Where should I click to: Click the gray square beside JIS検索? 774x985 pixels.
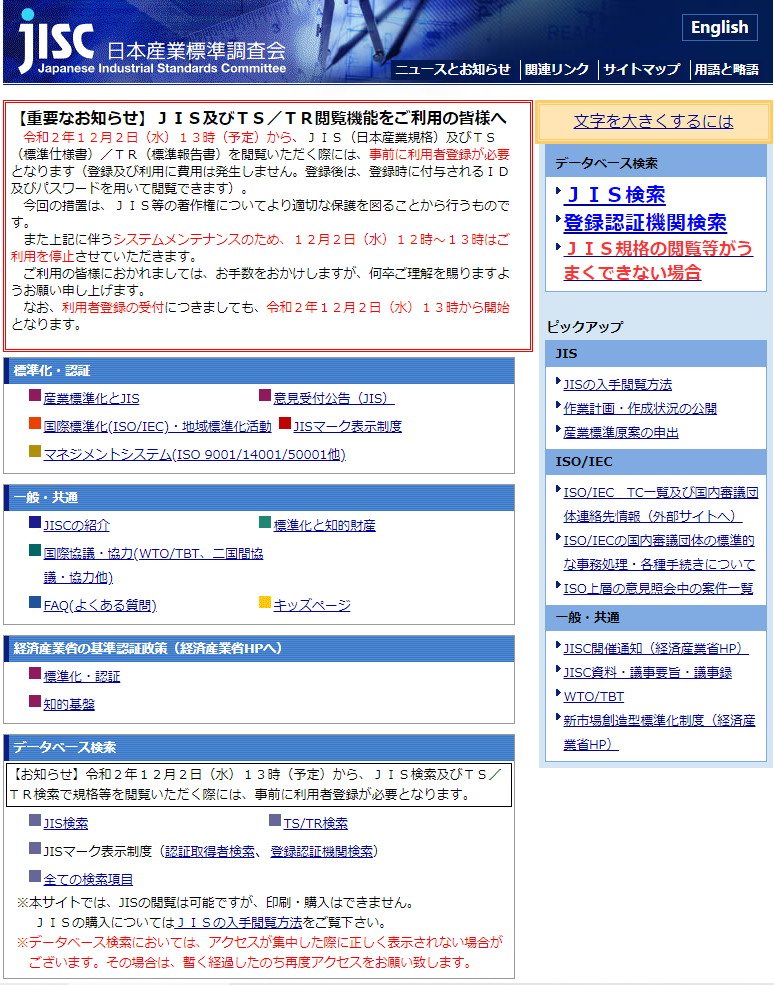tap(35, 820)
